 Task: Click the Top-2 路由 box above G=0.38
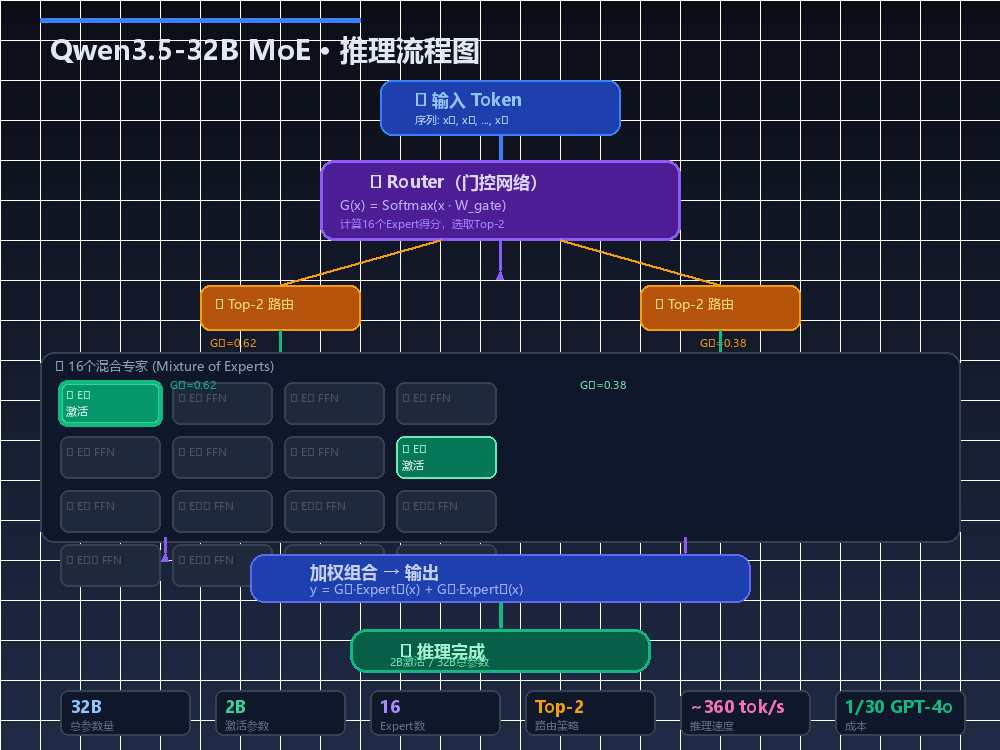coord(720,308)
